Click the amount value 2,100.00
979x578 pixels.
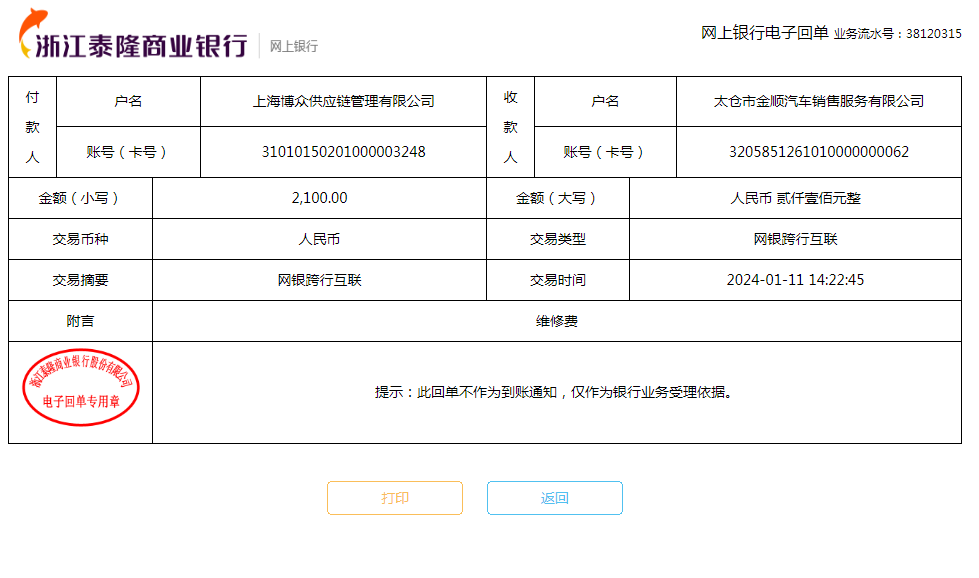(319, 198)
